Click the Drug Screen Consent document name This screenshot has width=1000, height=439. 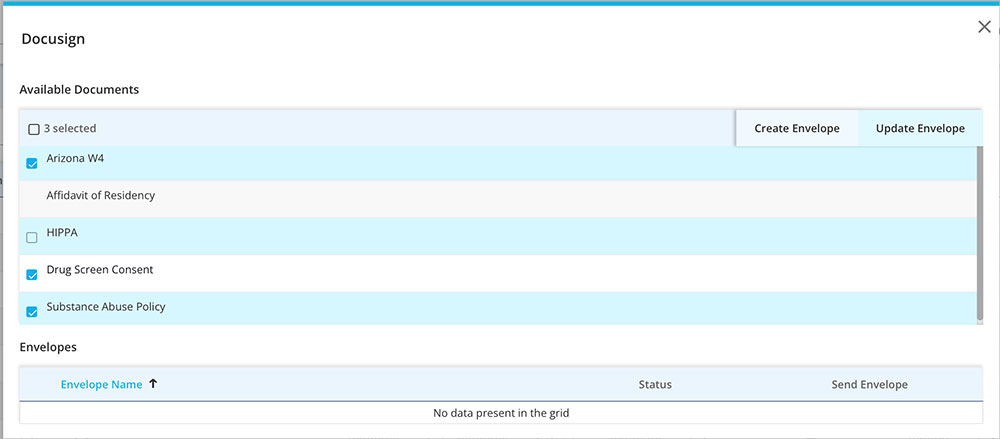point(99,269)
